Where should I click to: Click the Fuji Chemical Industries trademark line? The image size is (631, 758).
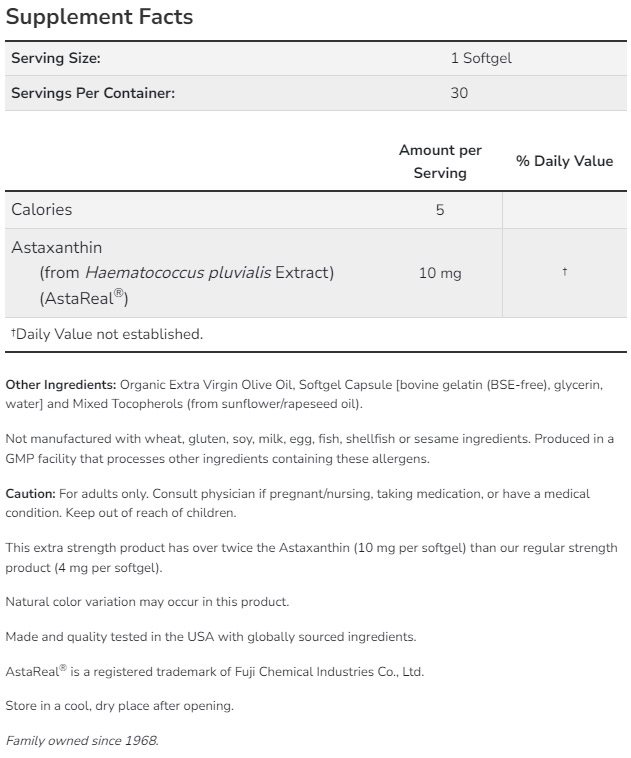pos(214,671)
